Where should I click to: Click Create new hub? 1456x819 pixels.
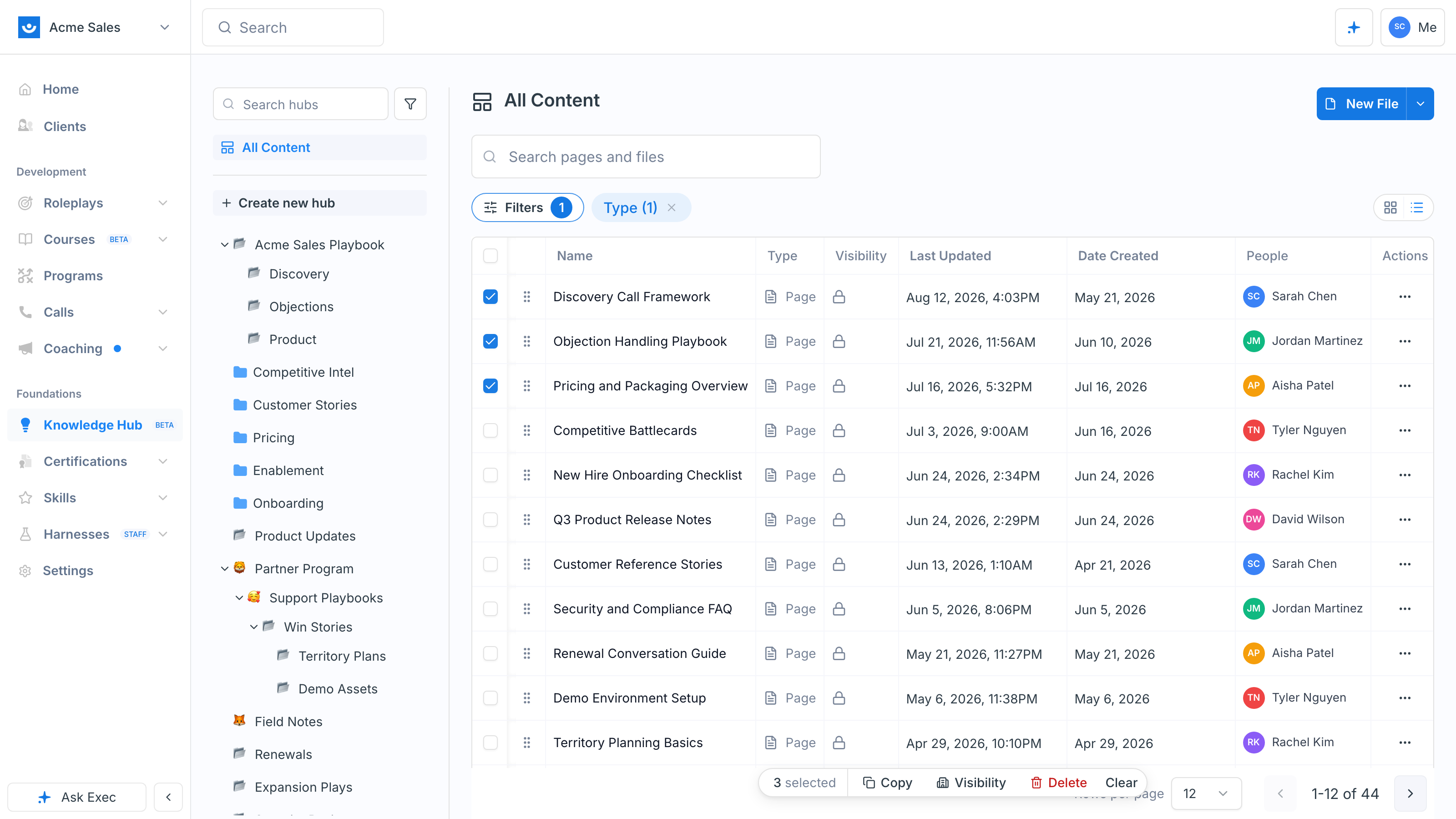pos(319,203)
